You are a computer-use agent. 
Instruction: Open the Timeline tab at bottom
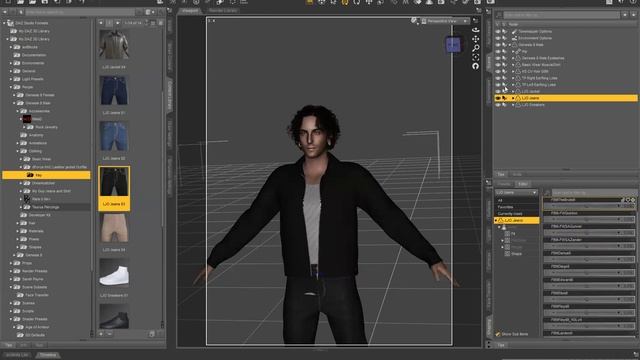48,355
